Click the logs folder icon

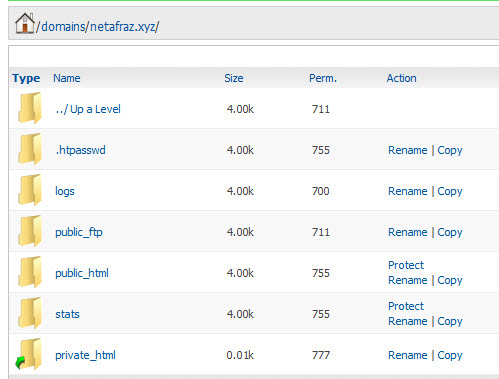click(x=30, y=190)
